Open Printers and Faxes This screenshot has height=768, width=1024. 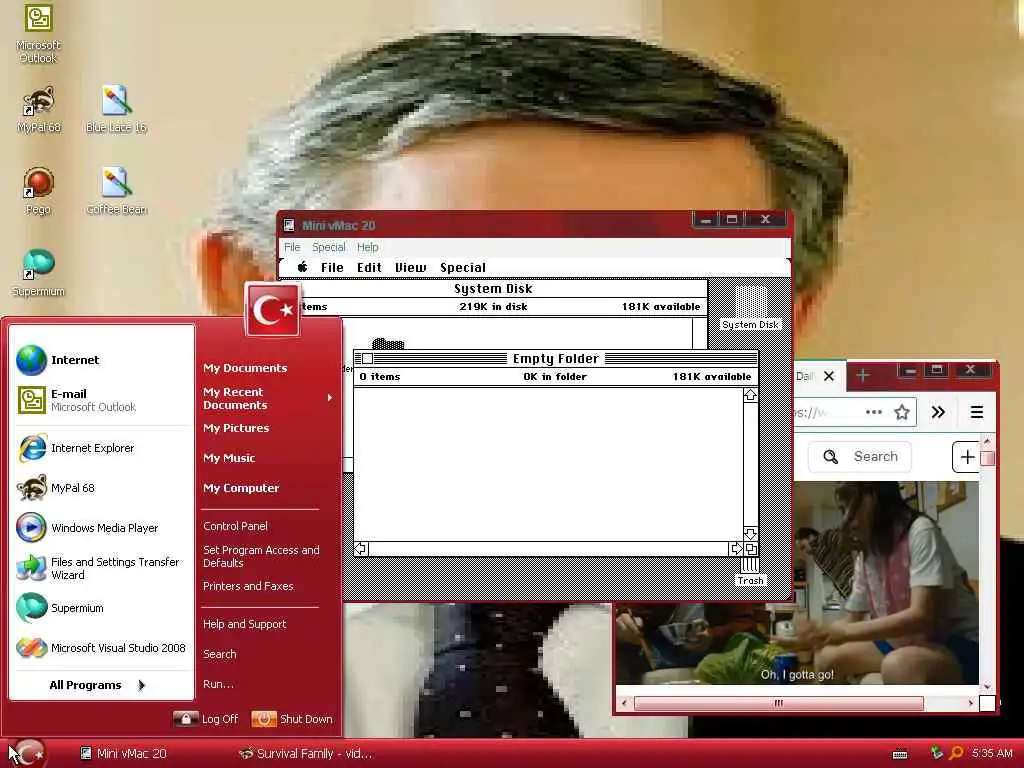pyautogui.click(x=248, y=586)
